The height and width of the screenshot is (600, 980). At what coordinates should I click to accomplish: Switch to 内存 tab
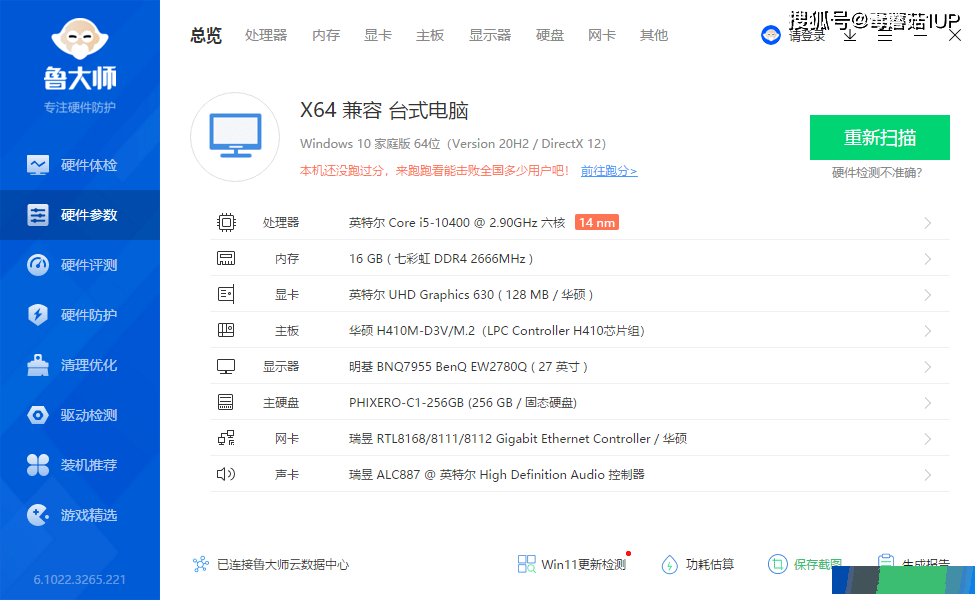(326, 36)
